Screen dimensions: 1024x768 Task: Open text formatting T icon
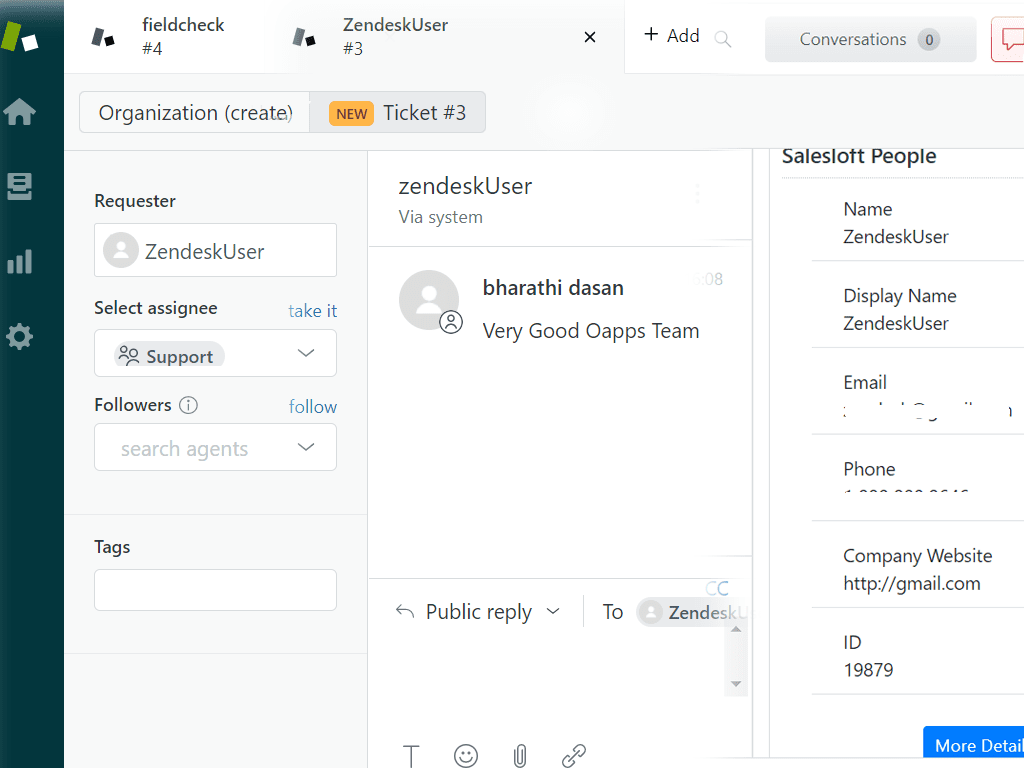(411, 756)
